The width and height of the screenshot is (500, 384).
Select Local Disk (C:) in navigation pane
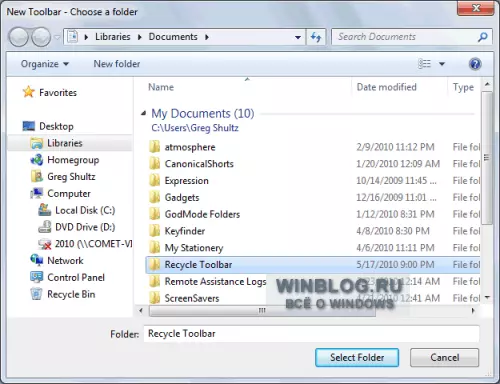coord(77,210)
